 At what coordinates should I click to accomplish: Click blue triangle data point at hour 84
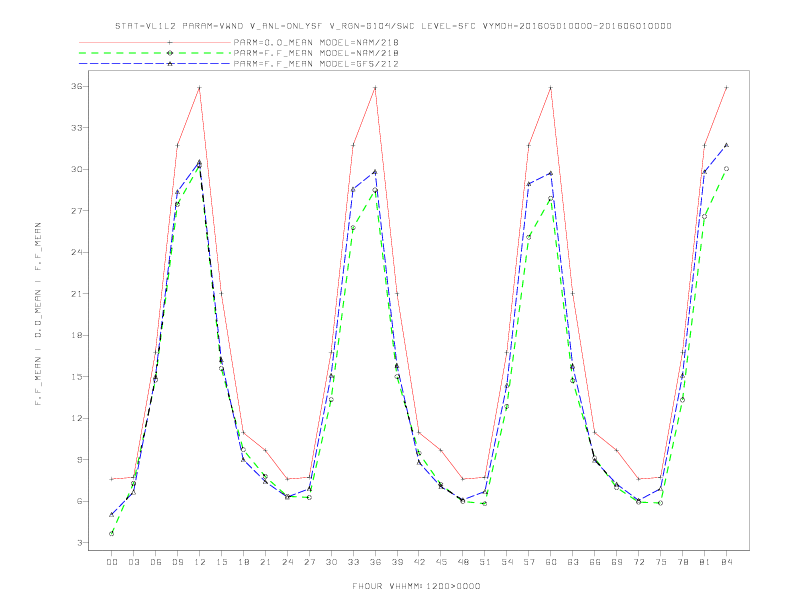[726, 145]
